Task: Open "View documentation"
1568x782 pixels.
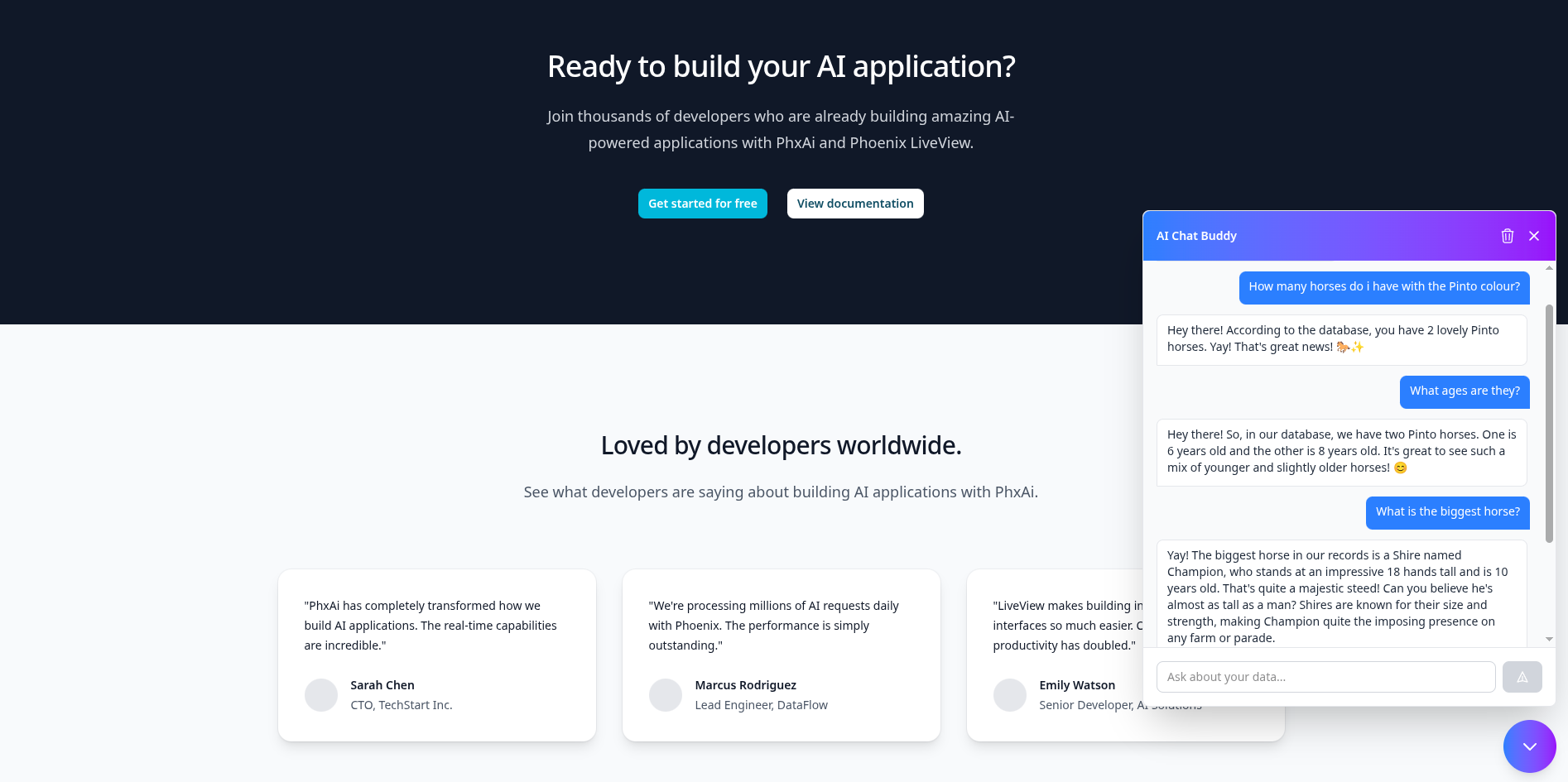Action: pyautogui.click(x=855, y=204)
